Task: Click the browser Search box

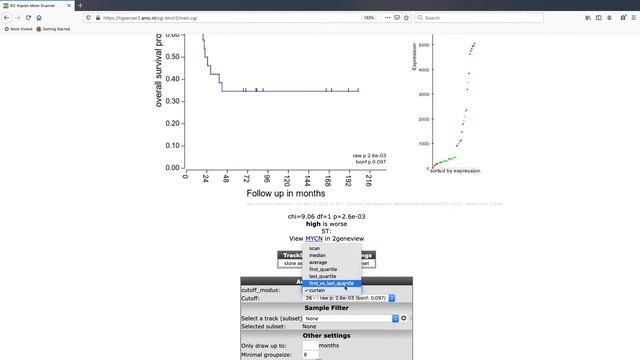Action: tap(479, 18)
